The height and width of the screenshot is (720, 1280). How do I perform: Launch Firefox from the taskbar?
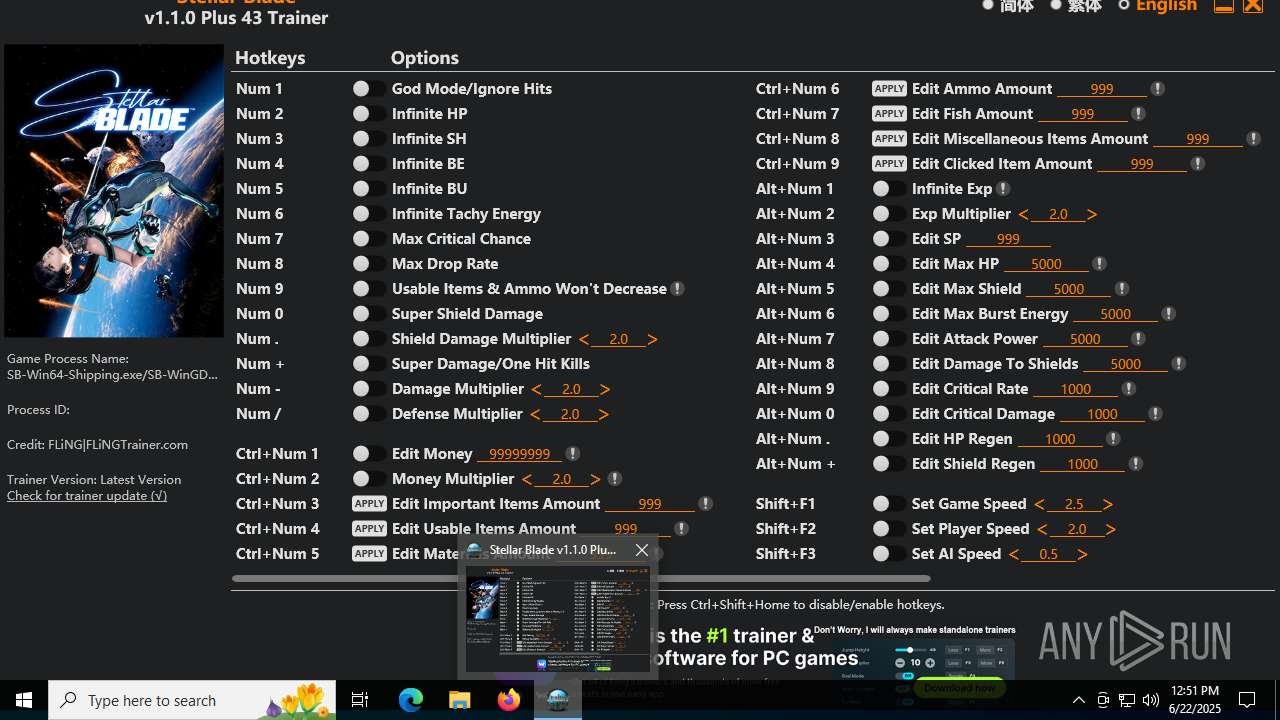508,700
